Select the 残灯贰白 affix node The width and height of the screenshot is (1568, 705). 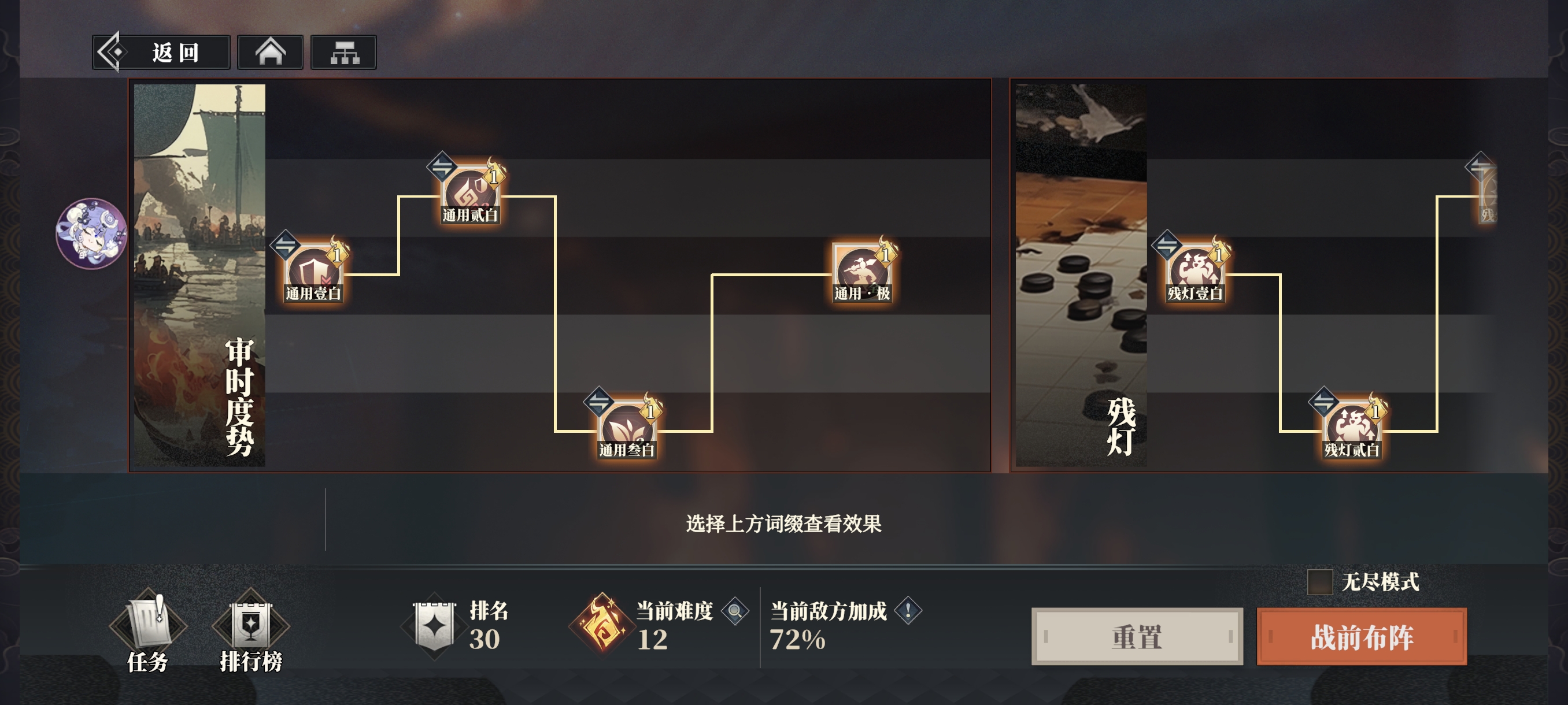coord(1351,430)
